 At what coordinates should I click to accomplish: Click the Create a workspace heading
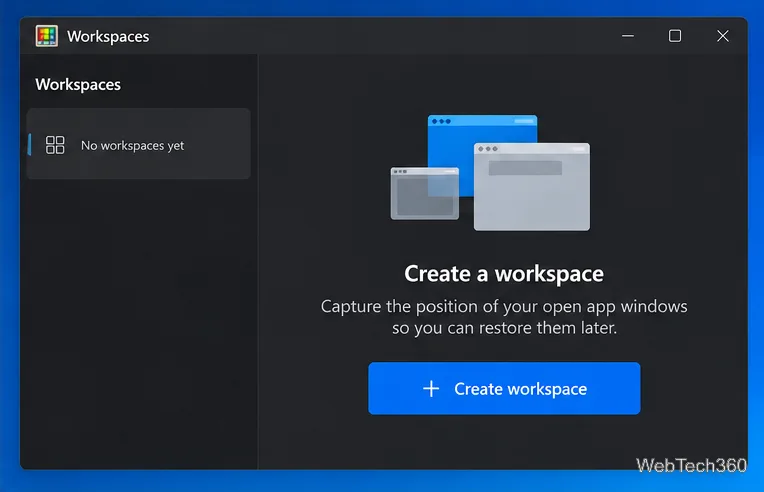[504, 274]
